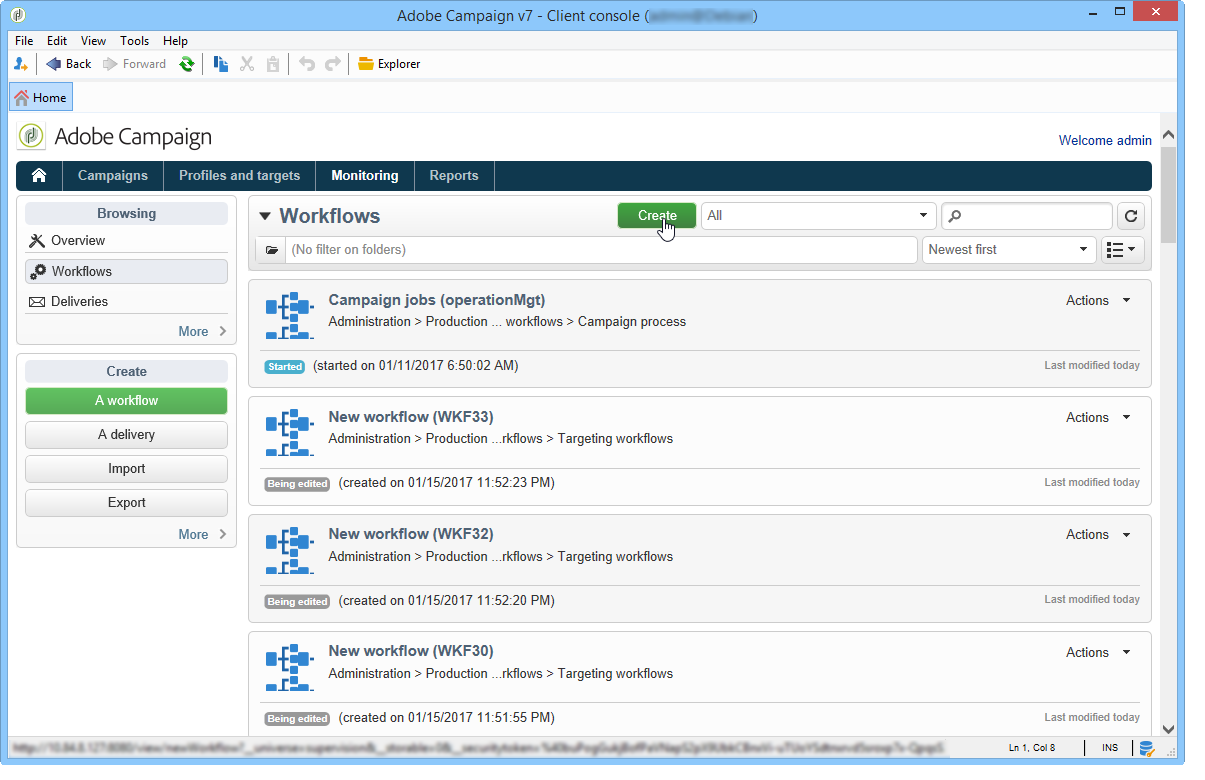Open the Tools menu

point(135,41)
